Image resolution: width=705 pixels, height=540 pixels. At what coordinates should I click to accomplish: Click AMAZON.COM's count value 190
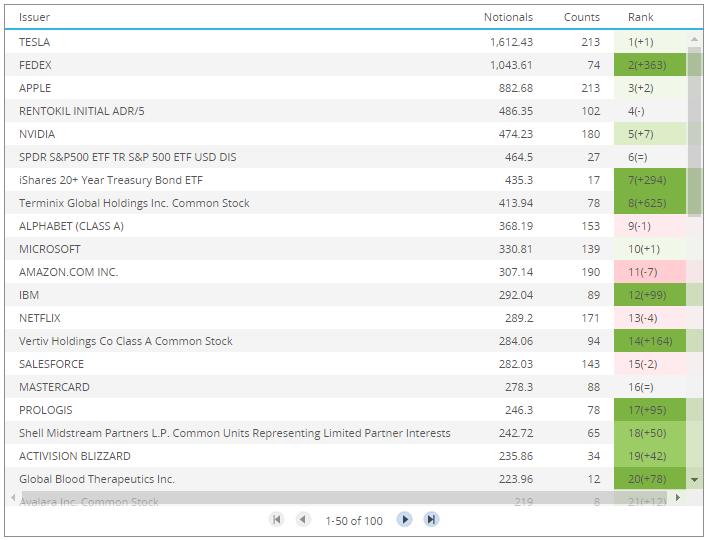[590, 272]
